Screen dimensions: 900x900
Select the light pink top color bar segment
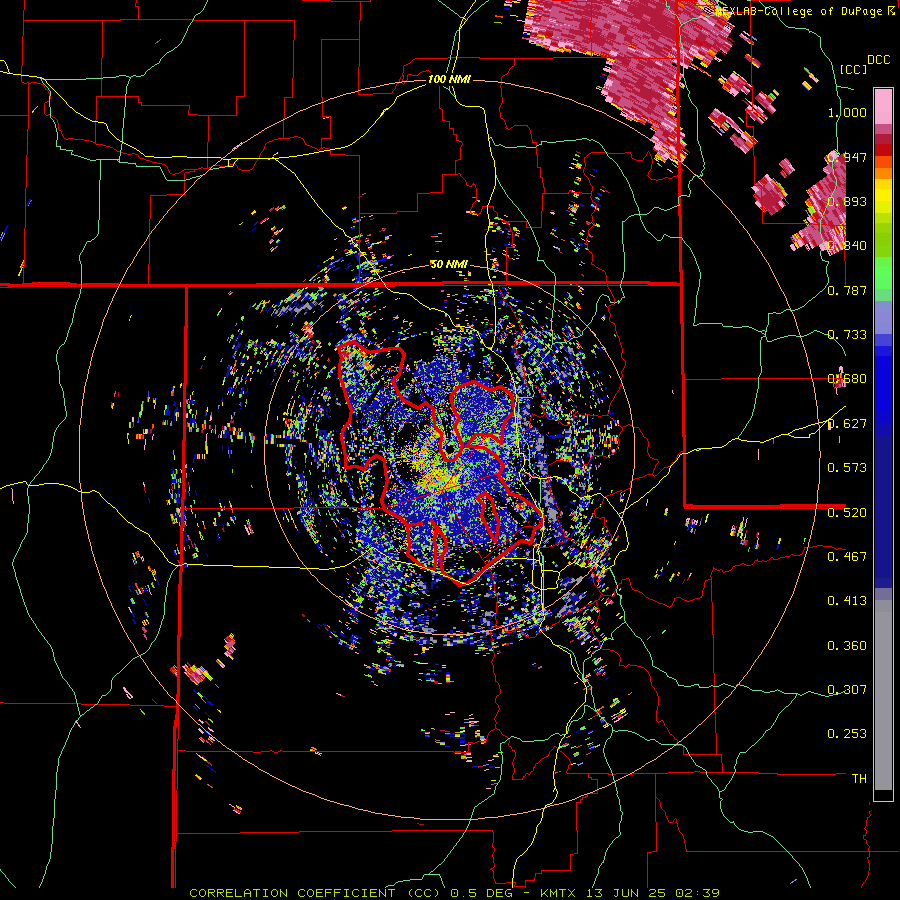[883, 106]
